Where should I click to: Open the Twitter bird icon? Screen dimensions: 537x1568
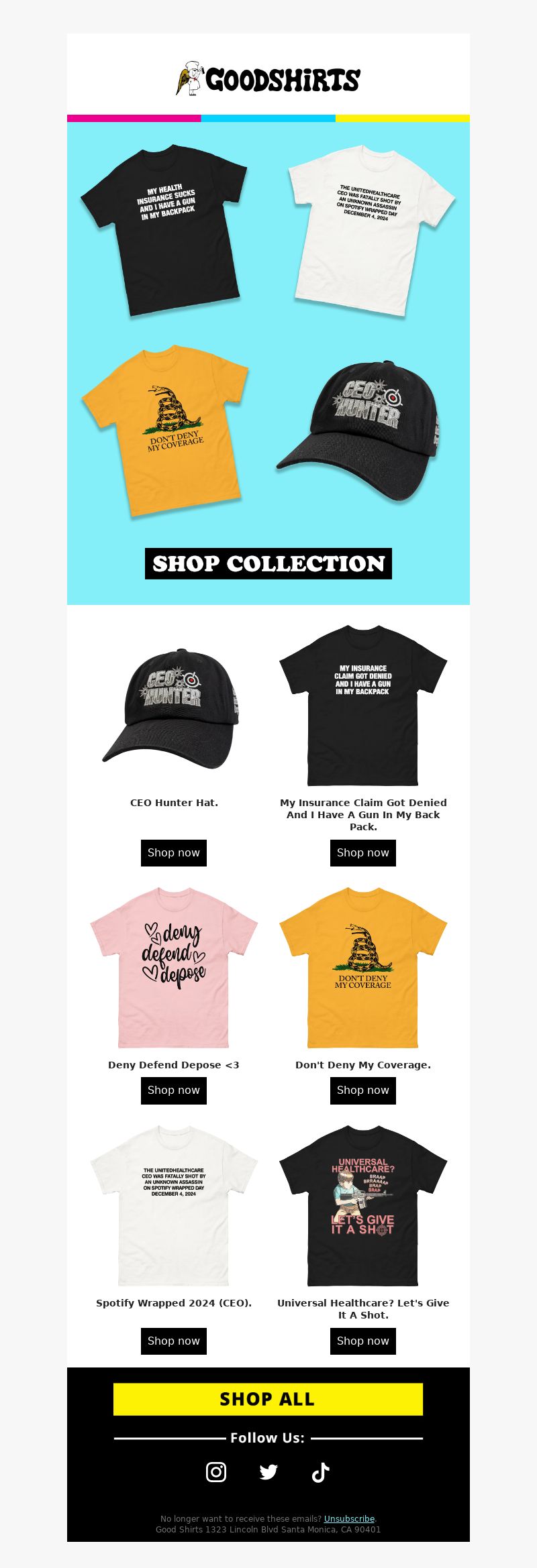click(268, 1471)
